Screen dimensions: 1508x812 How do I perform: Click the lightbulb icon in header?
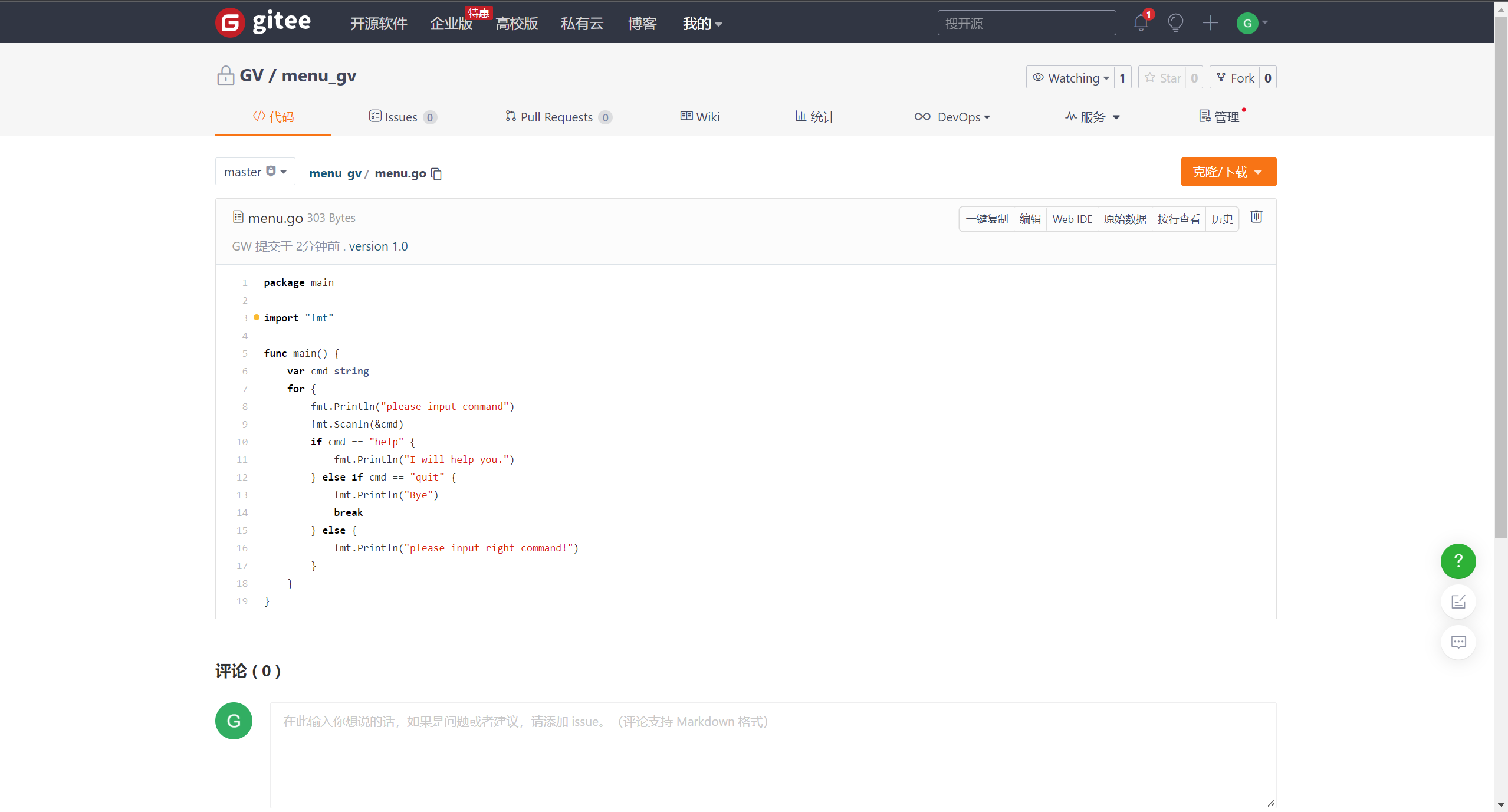[x=1175, y=24]
